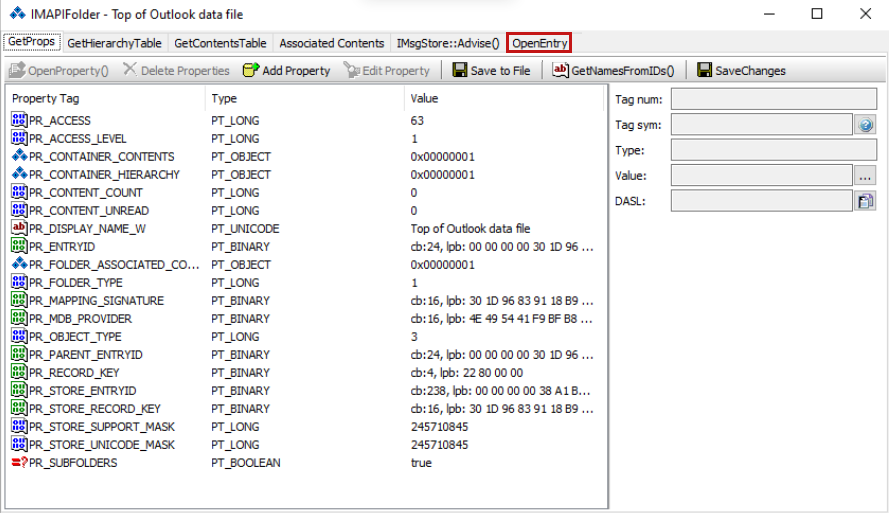Maximize the IMAPIFolder window
889x513 pixels.
(816, 14)
